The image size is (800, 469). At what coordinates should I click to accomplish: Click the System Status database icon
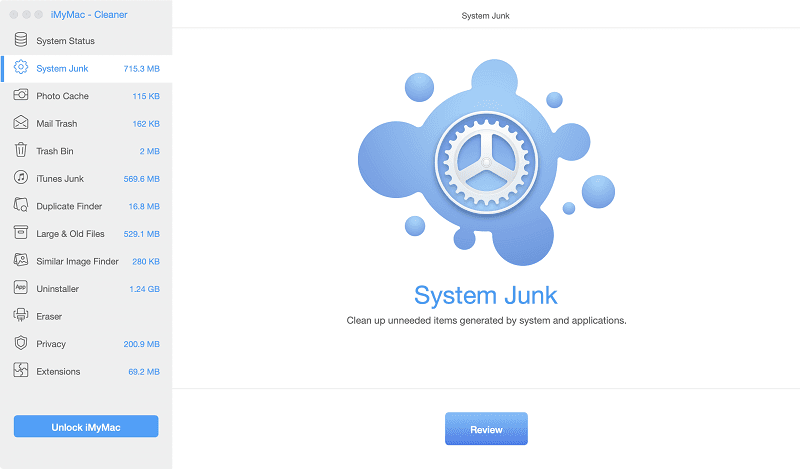point(21,40)
